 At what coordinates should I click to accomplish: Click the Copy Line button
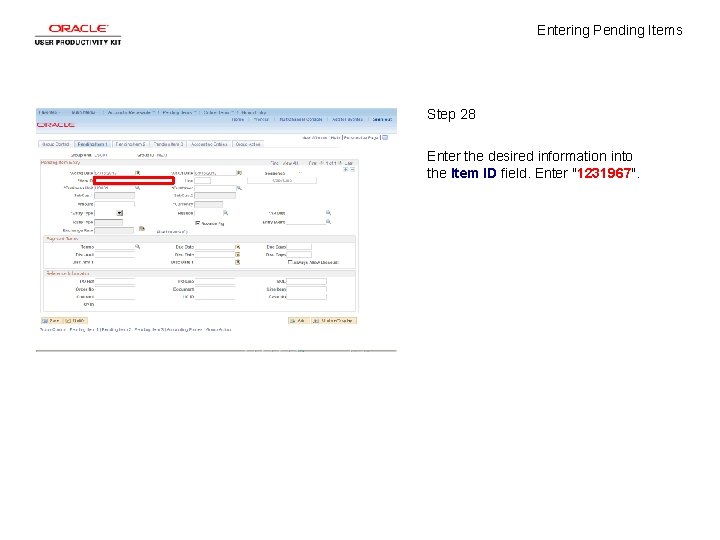coord(282,180)
